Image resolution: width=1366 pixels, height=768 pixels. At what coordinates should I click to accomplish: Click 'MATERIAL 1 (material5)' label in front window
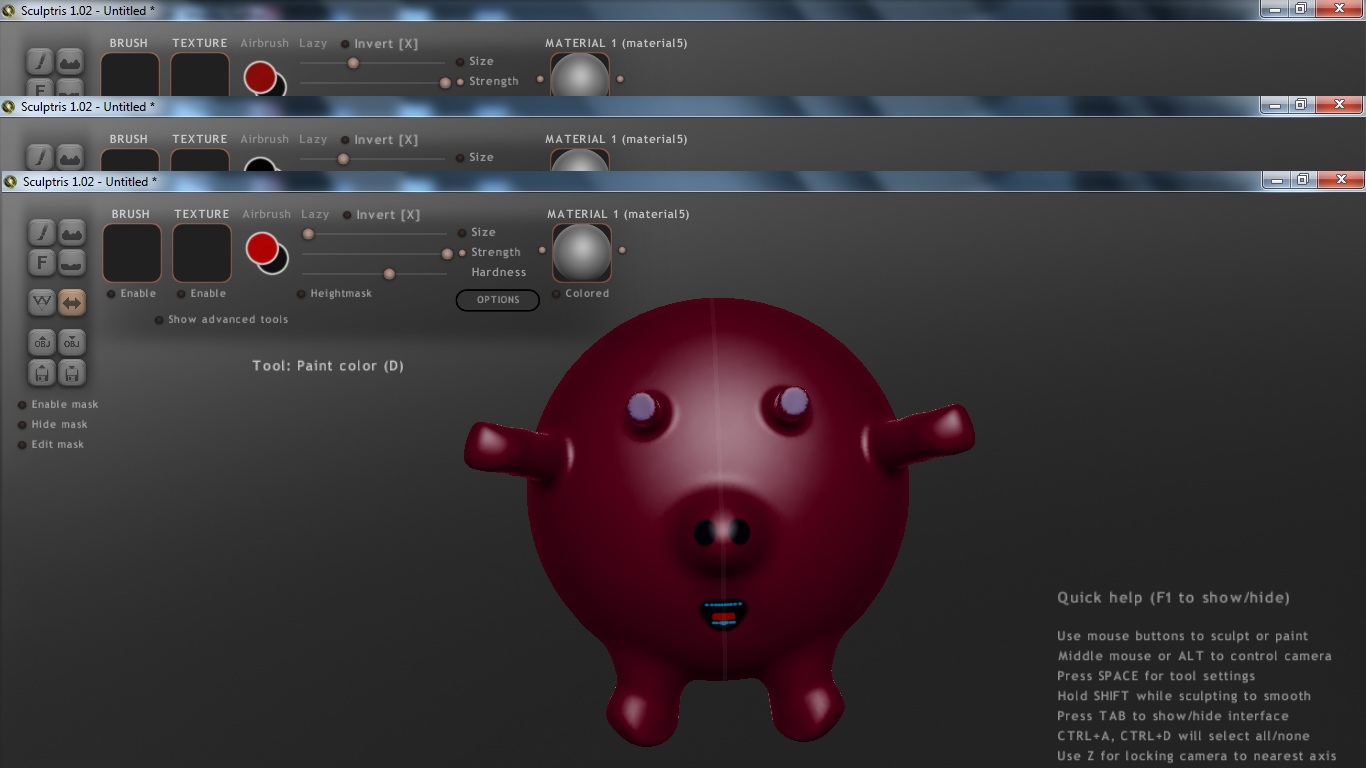tap(619, 214)
